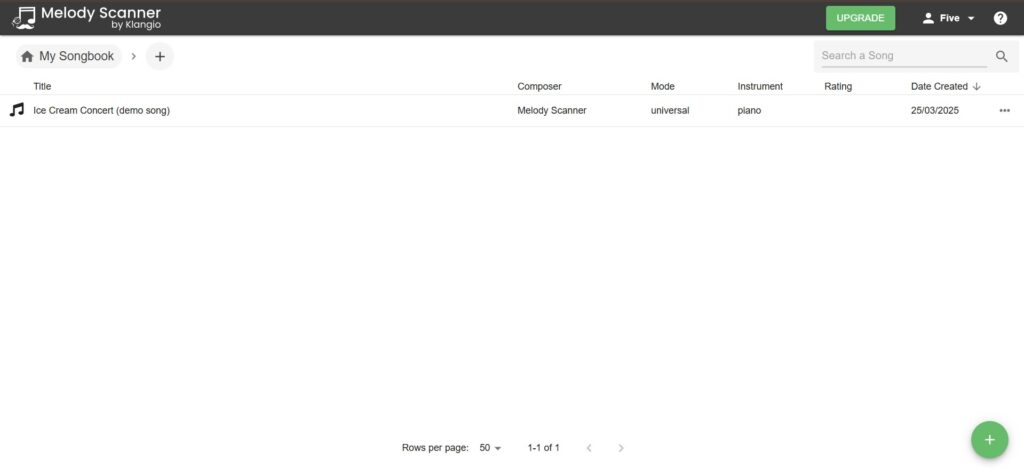1024x468 pixels.
Task: Click the 1-1 of 1 pagination text
Action: (x=543, y=448)
